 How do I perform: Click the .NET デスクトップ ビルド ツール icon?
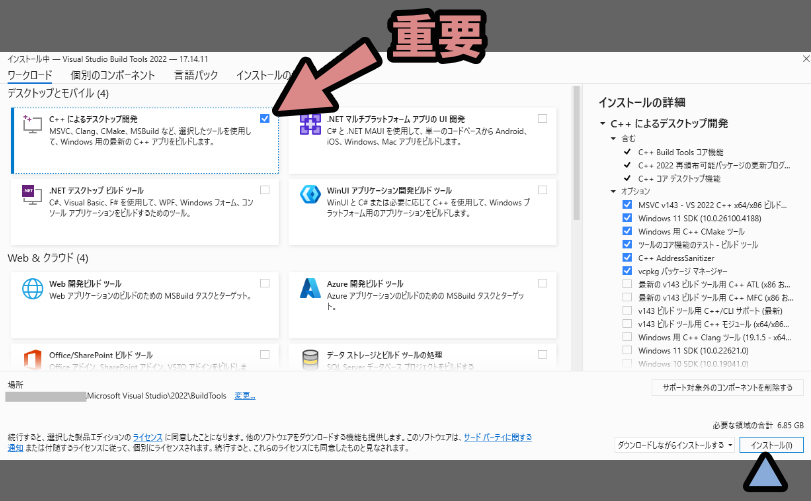[32, 195]
